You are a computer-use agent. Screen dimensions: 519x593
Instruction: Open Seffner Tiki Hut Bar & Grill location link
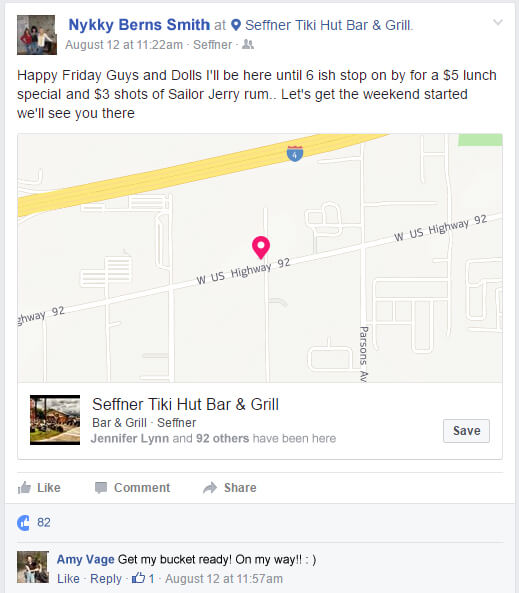(328, 25)
